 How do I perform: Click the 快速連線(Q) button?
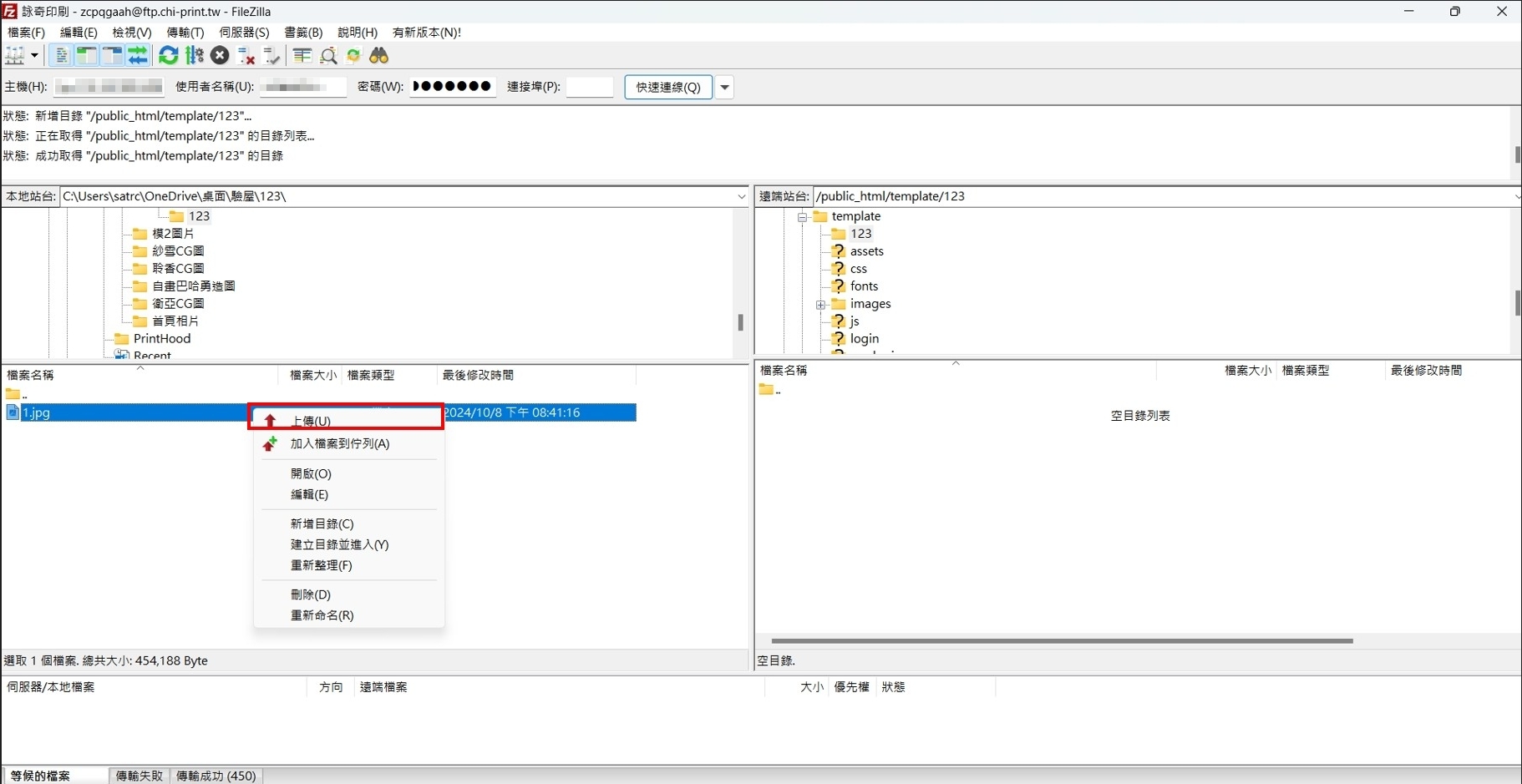coord(667,87)
